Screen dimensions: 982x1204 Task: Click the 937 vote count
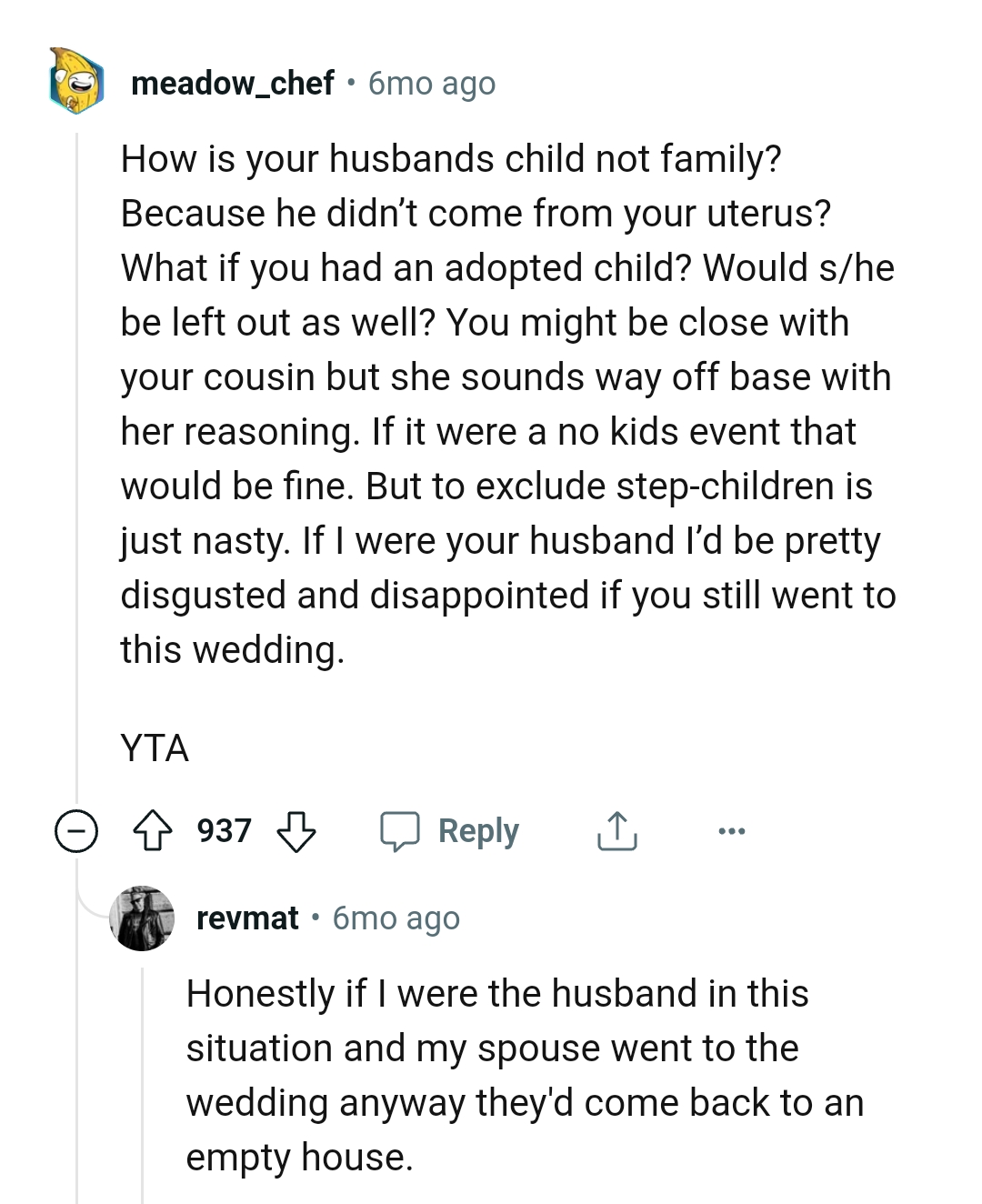(225, 830)
